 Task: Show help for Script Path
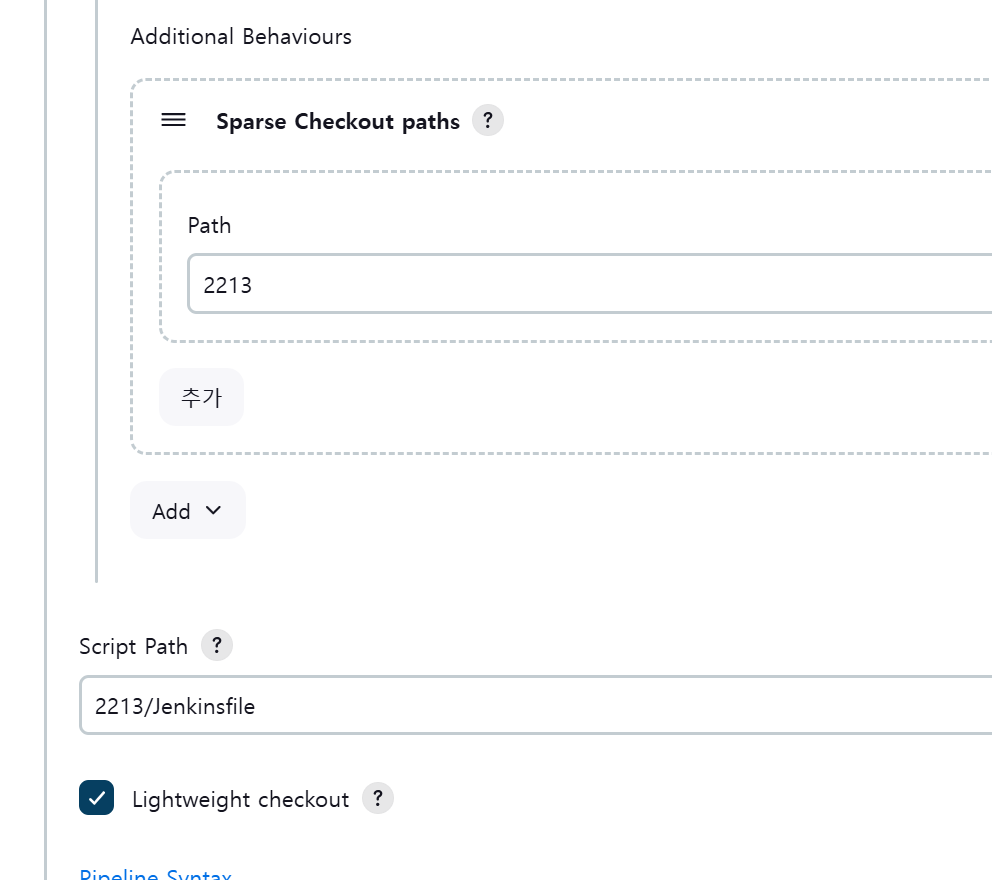[x=217, y=646]
